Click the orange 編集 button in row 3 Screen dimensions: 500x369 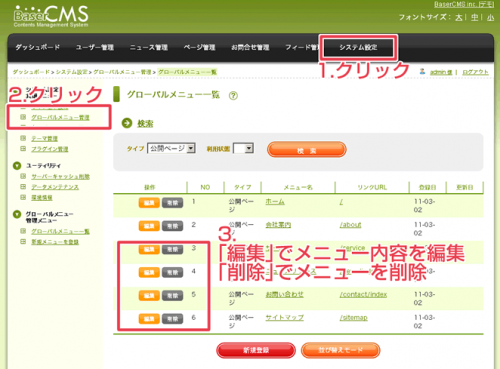149,249
